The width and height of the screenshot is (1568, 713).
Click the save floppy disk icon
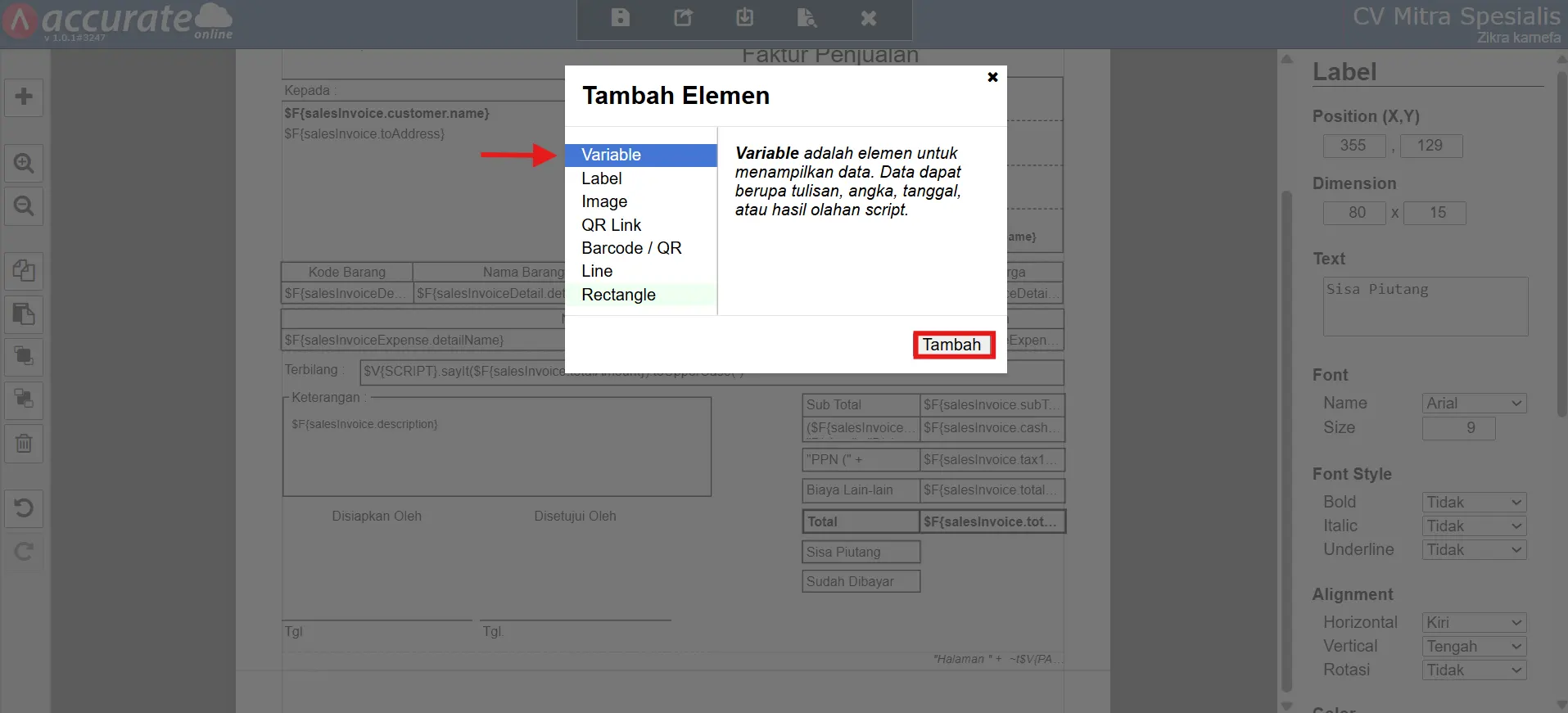coord(621,18)
